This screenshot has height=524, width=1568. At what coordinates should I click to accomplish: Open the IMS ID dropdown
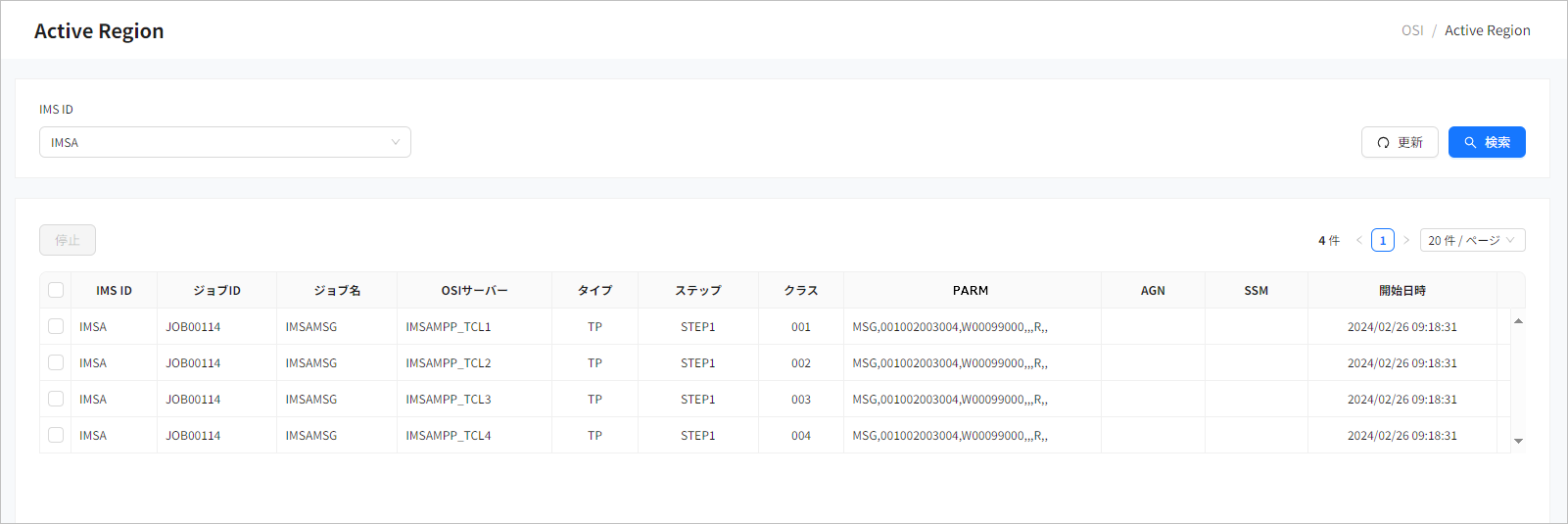click(224, 142)
